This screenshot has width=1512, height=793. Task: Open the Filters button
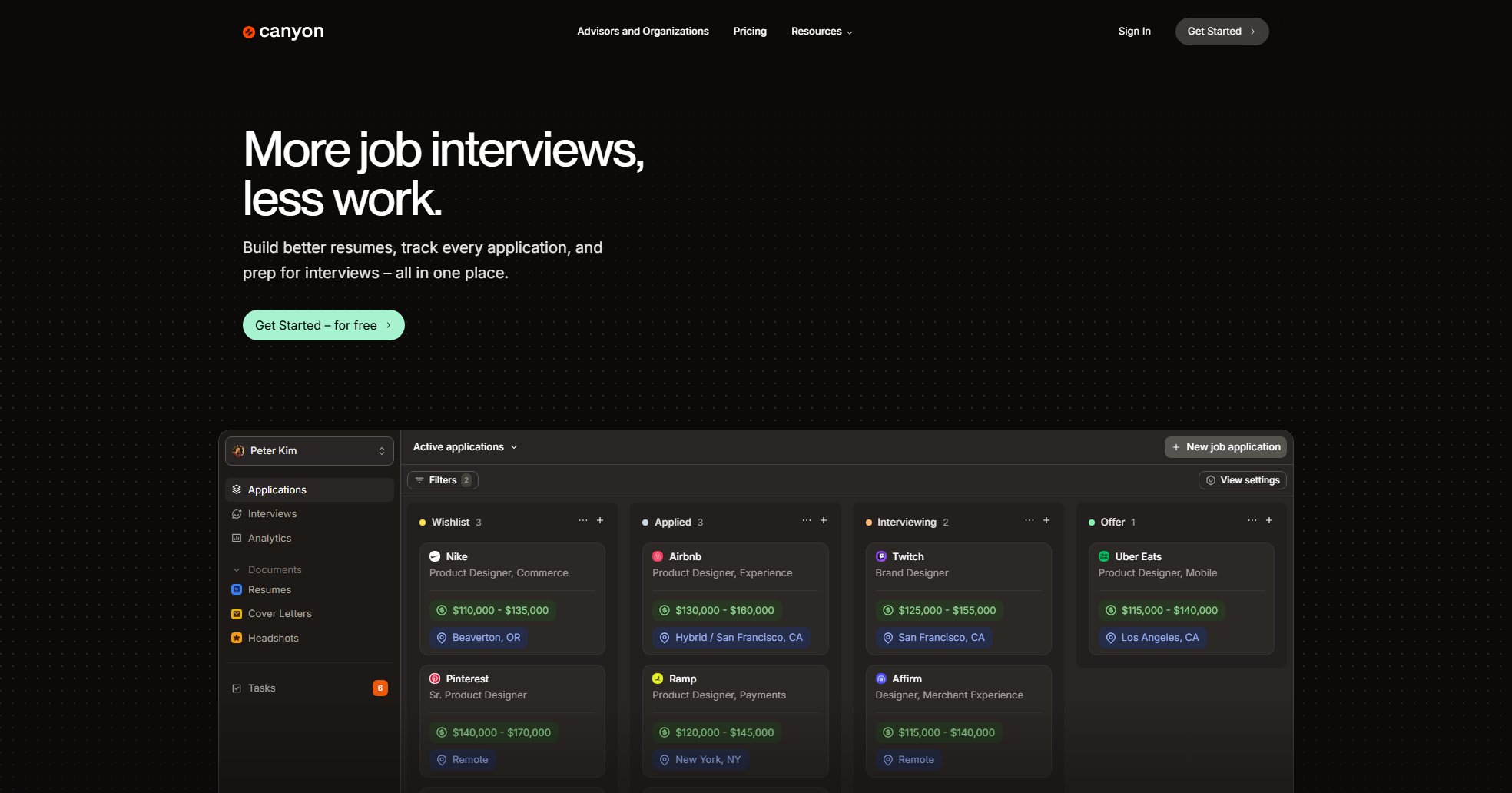443,480
